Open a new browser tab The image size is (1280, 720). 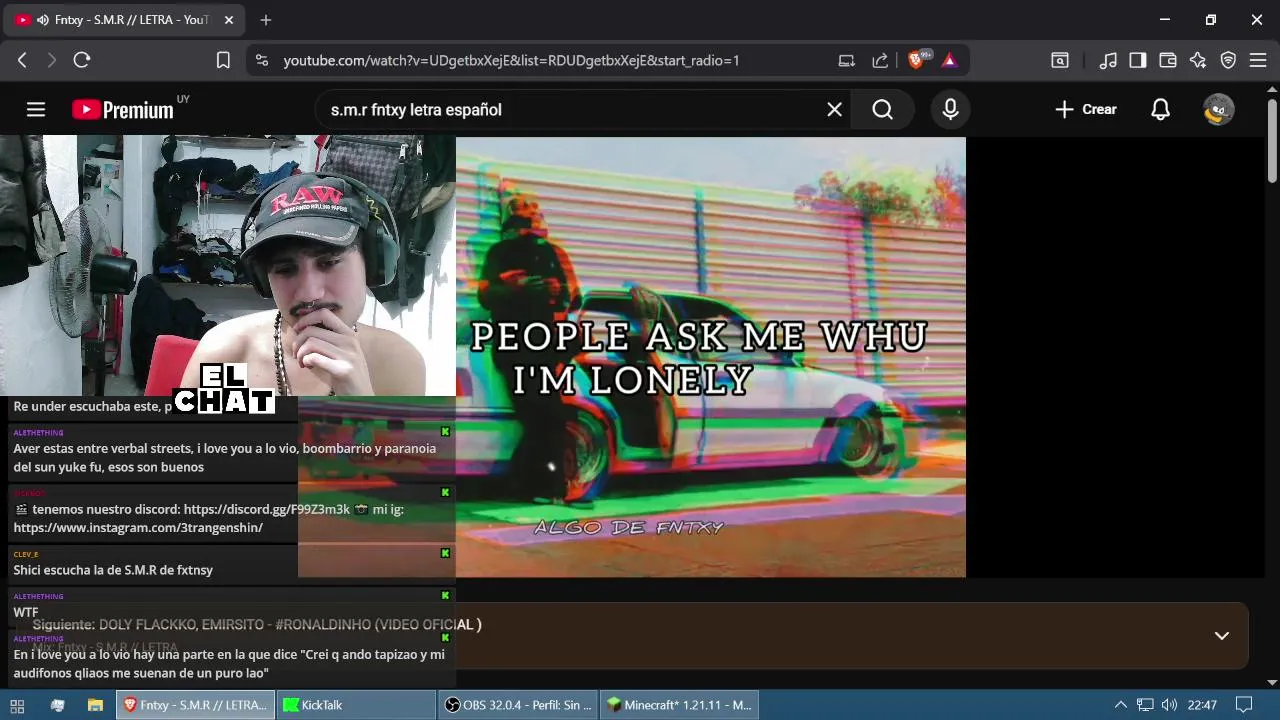[x=265, y=20]
